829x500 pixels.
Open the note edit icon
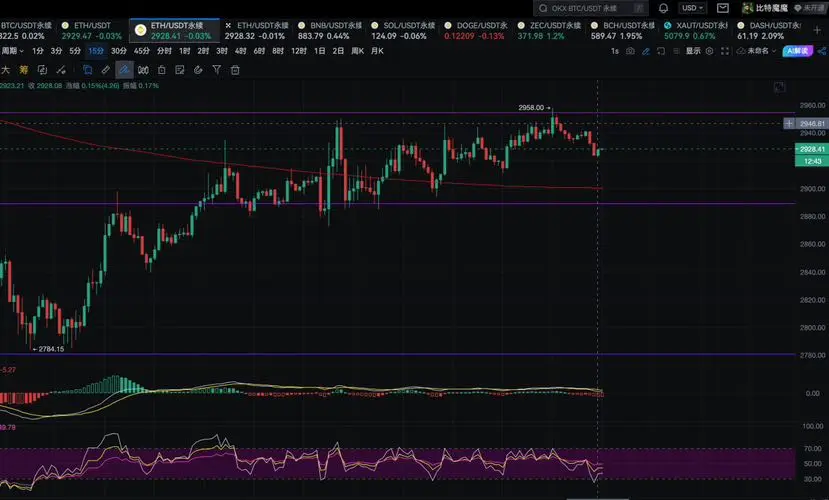[180, 70]
